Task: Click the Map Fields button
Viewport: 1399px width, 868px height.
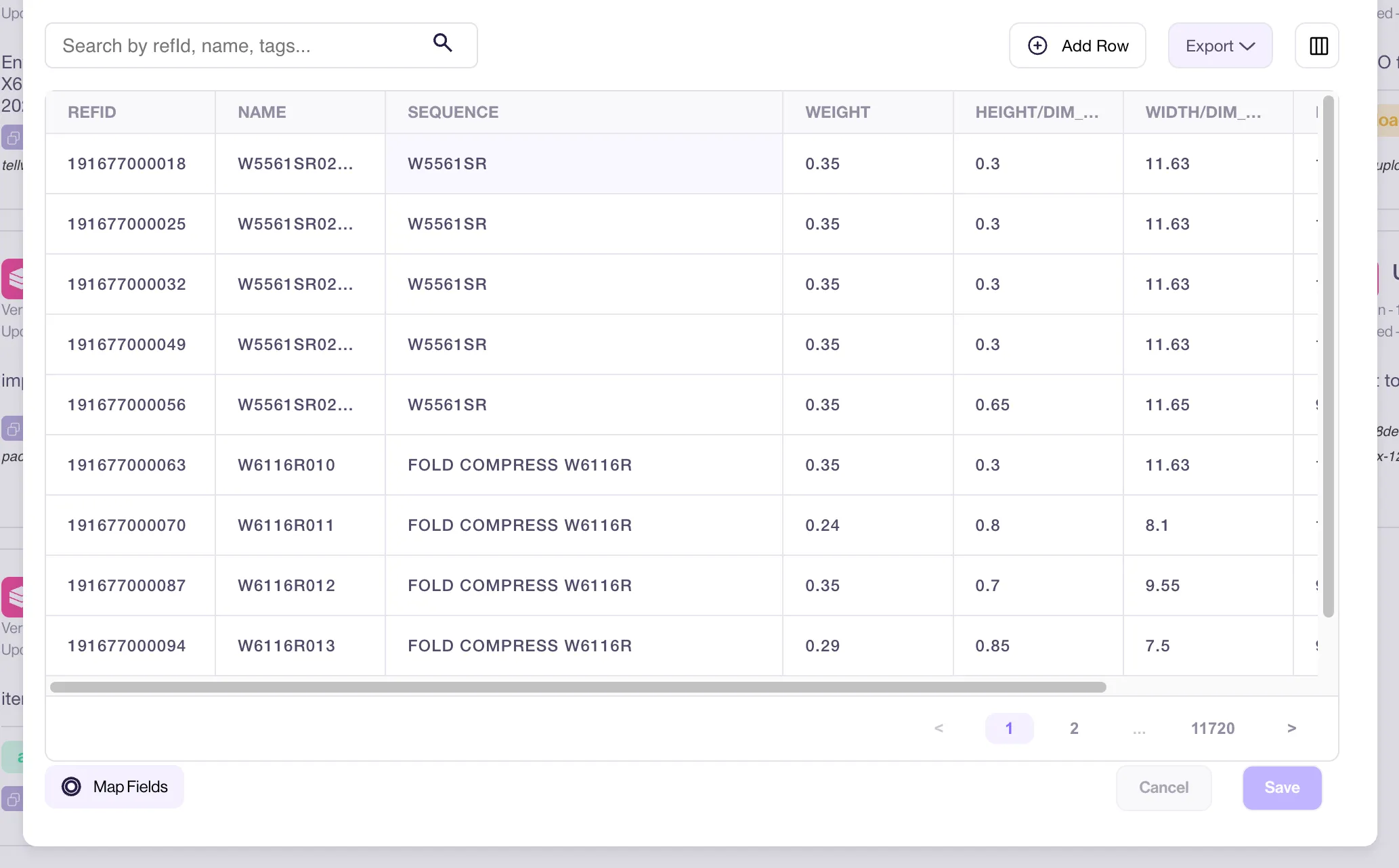Action: click(x=114, y=787)
